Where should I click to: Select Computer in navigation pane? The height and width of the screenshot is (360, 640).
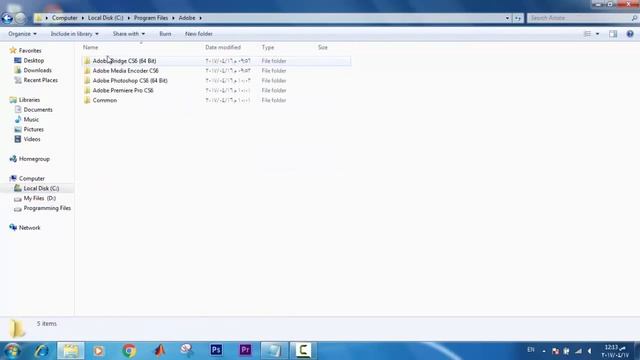[x=31, y=178]
